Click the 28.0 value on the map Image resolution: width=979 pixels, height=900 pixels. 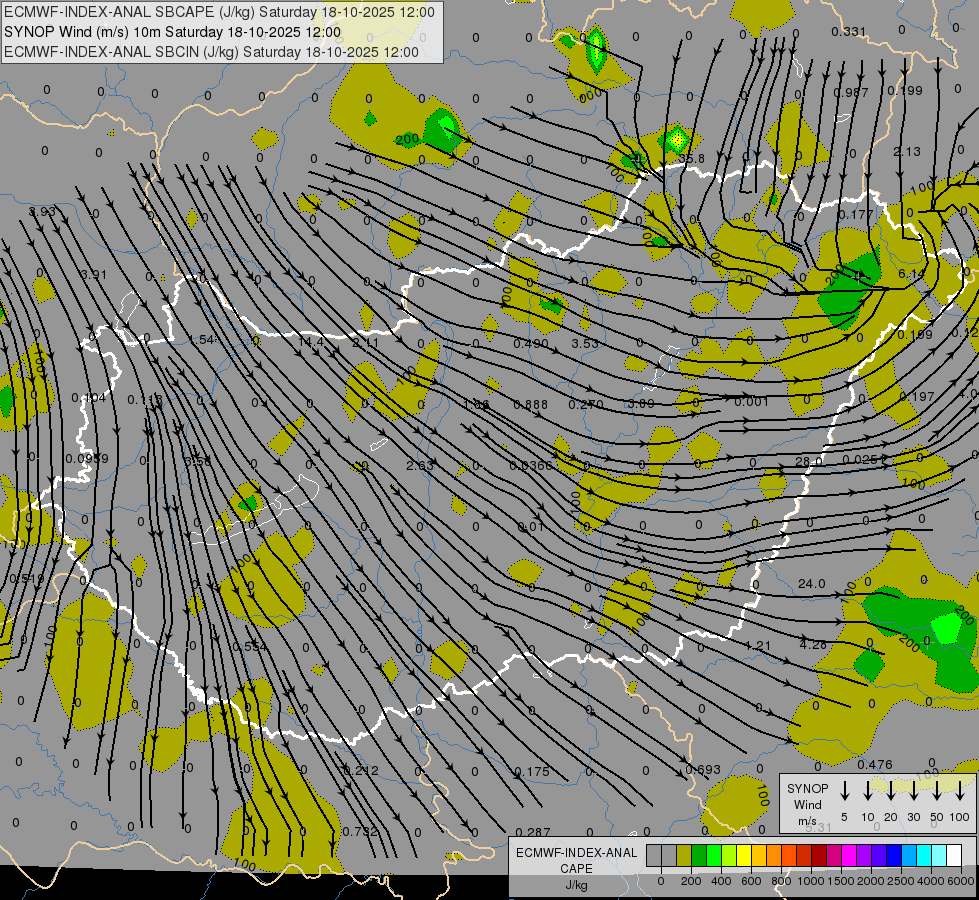pos(809,462)
